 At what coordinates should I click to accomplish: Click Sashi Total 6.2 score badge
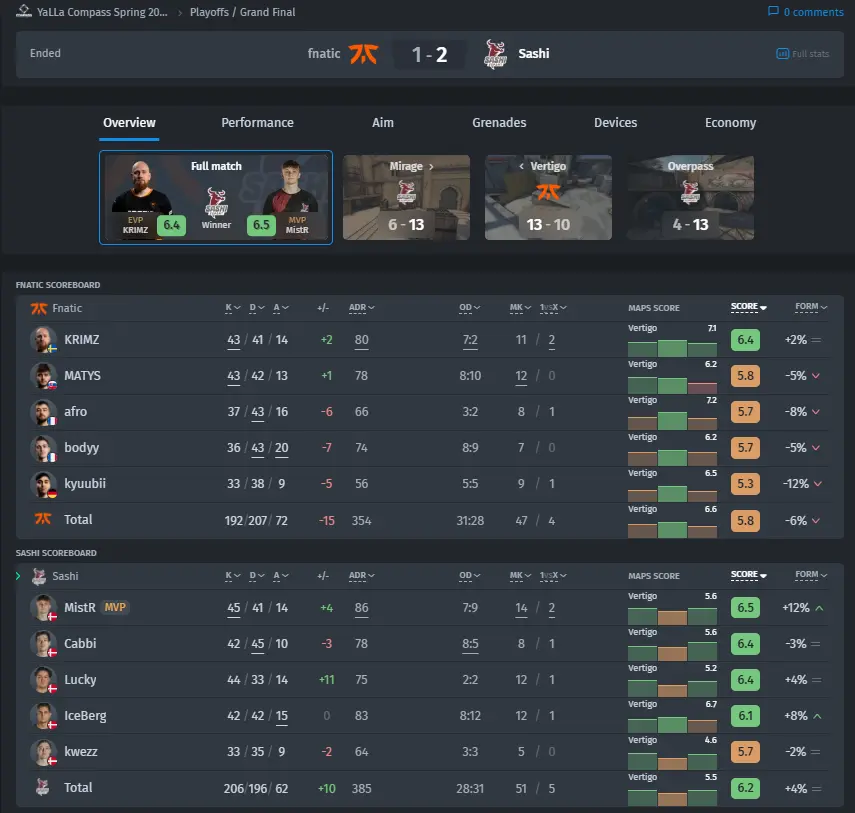coord(745,787)
